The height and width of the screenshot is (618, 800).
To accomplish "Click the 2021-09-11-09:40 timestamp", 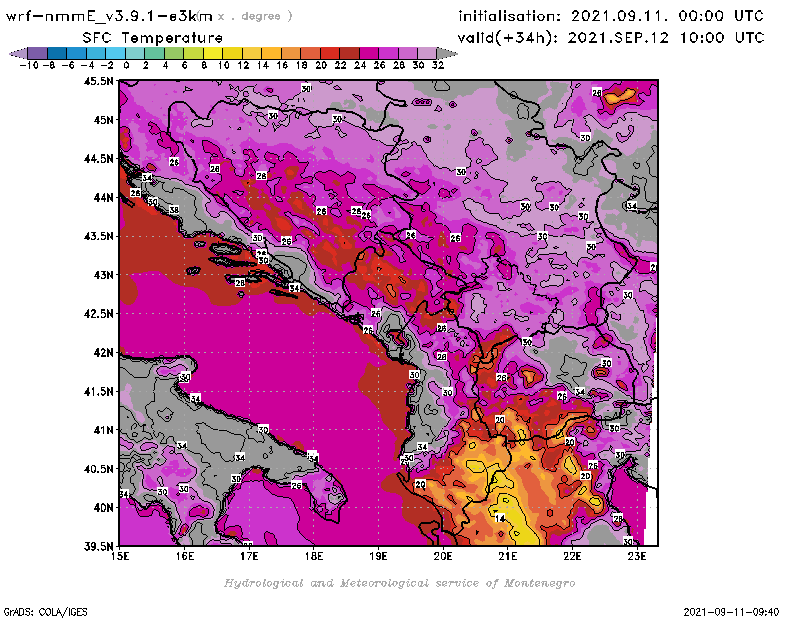I will coord(731,611).
